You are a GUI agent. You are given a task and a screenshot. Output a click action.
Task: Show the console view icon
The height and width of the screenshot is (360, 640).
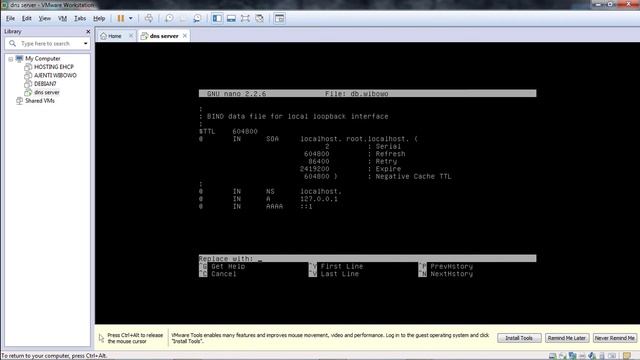click(x=280, y=18)
